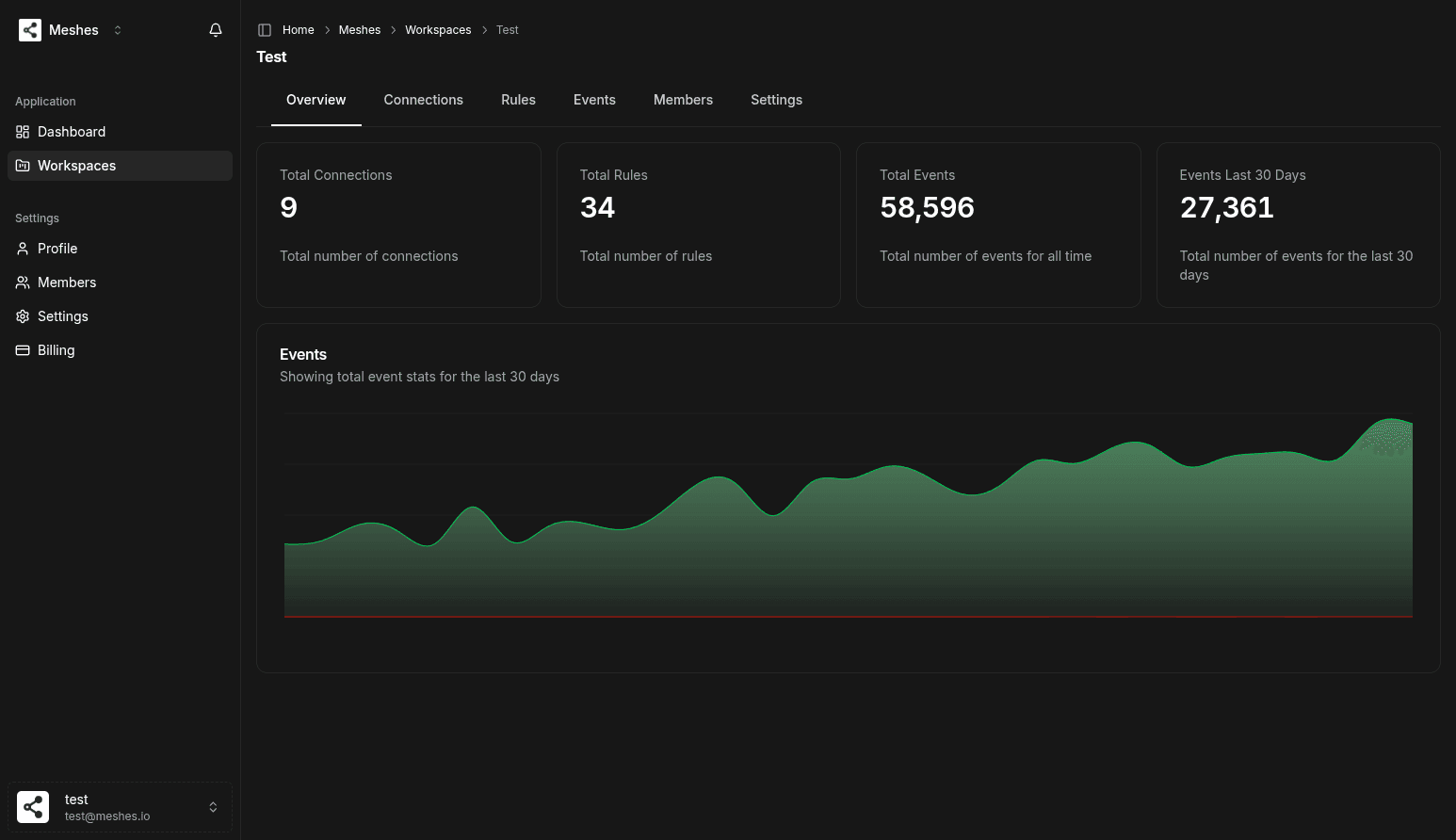Switch to the Connections tab
The width and height of the screenshot is (1456, 840).
tap(423, 100)
